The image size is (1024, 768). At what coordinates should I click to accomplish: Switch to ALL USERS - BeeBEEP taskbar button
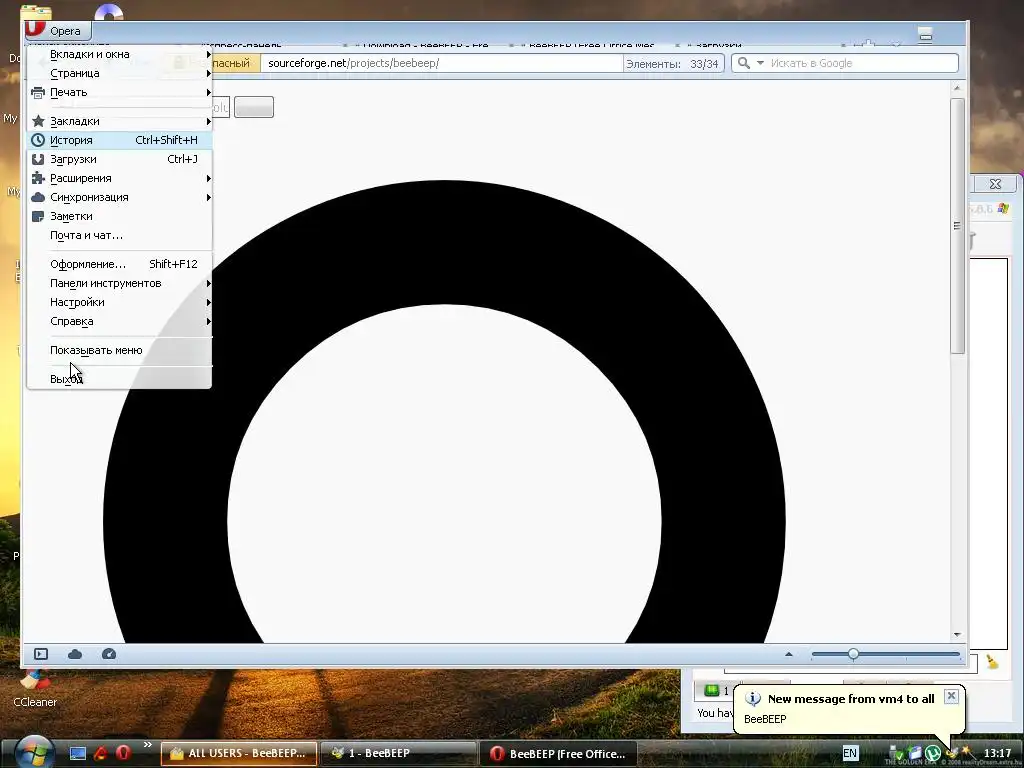(x=239, y=754)
